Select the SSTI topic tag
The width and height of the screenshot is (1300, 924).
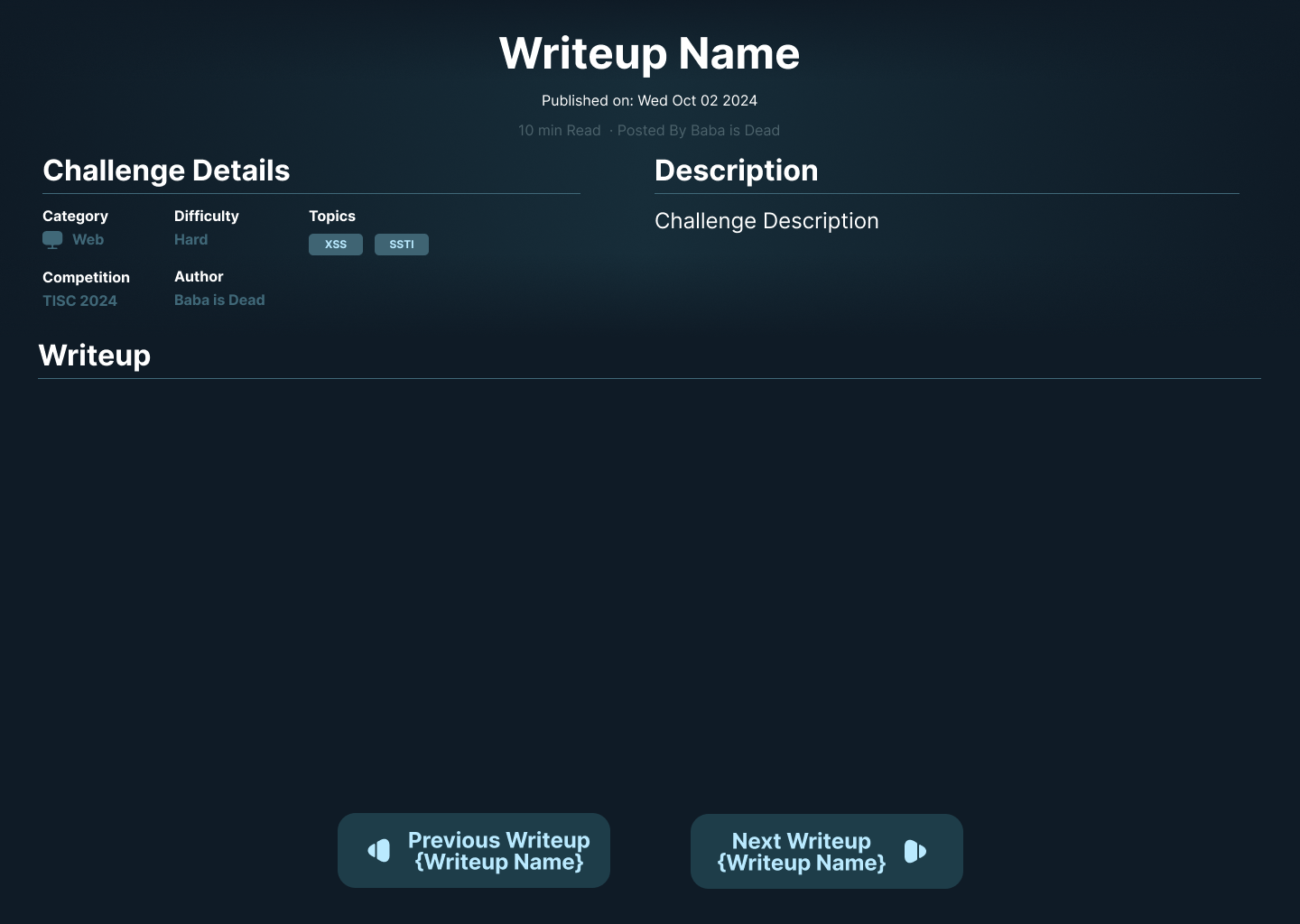click(402, 245)
